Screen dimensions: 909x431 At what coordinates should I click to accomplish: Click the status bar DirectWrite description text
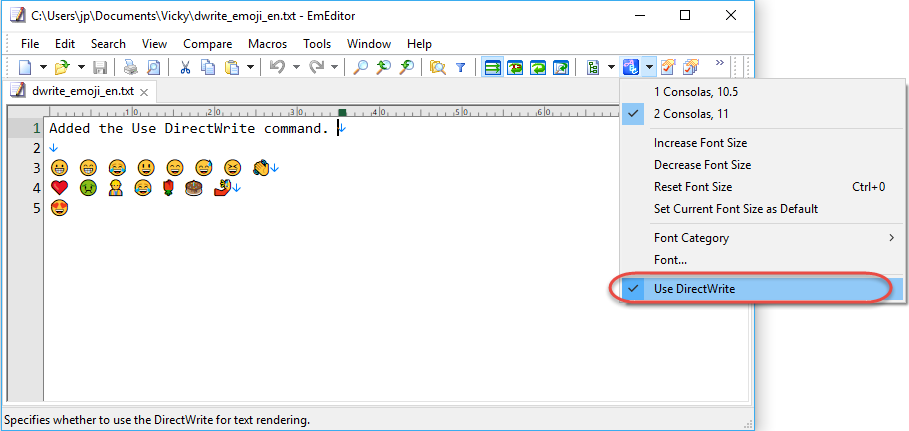[x=157, y=419]
